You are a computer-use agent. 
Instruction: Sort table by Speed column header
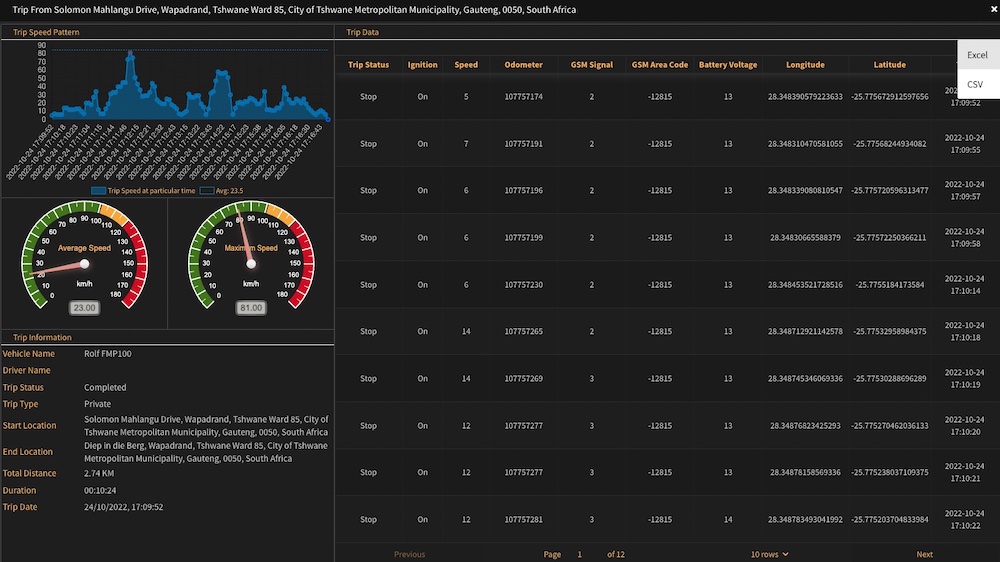[466, 65]
